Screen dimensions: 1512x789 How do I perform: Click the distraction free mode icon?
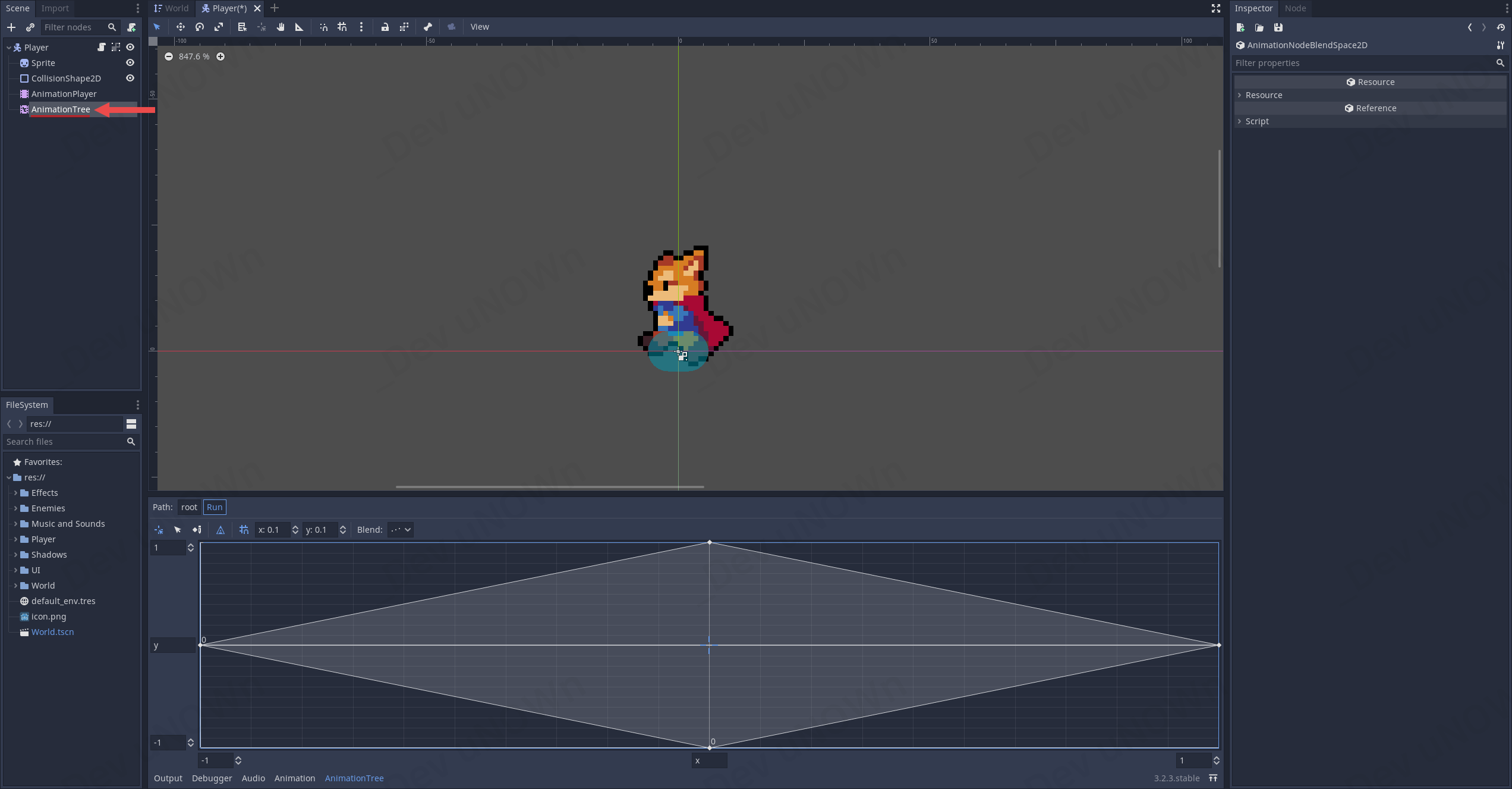pyautogui.click(x=1216, y=8)
